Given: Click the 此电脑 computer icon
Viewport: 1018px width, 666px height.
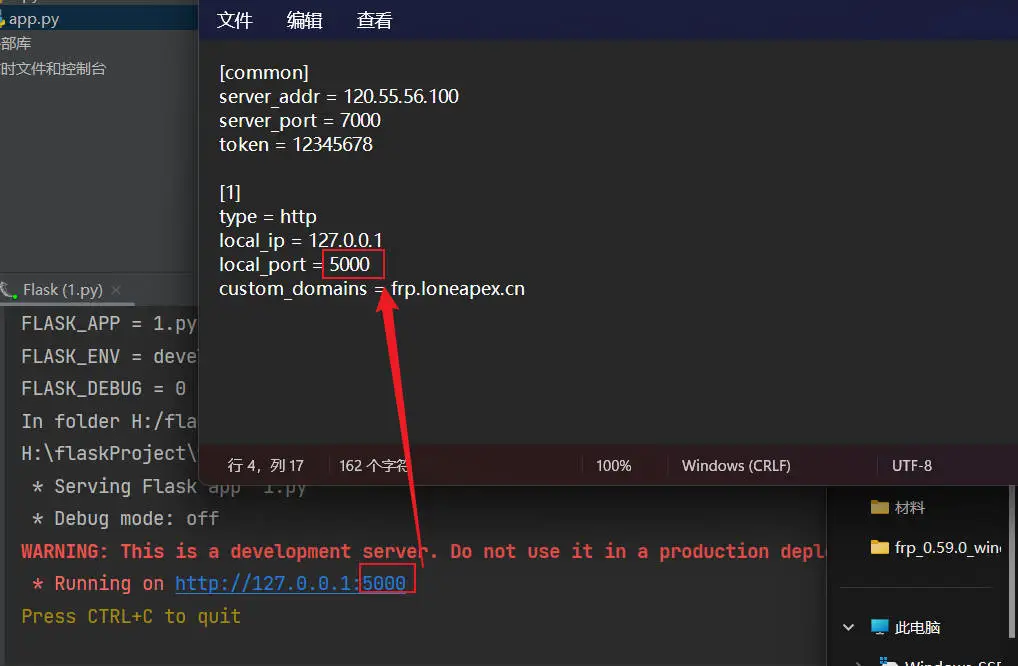Looking at the screenshot, I should tap(879, 627).
